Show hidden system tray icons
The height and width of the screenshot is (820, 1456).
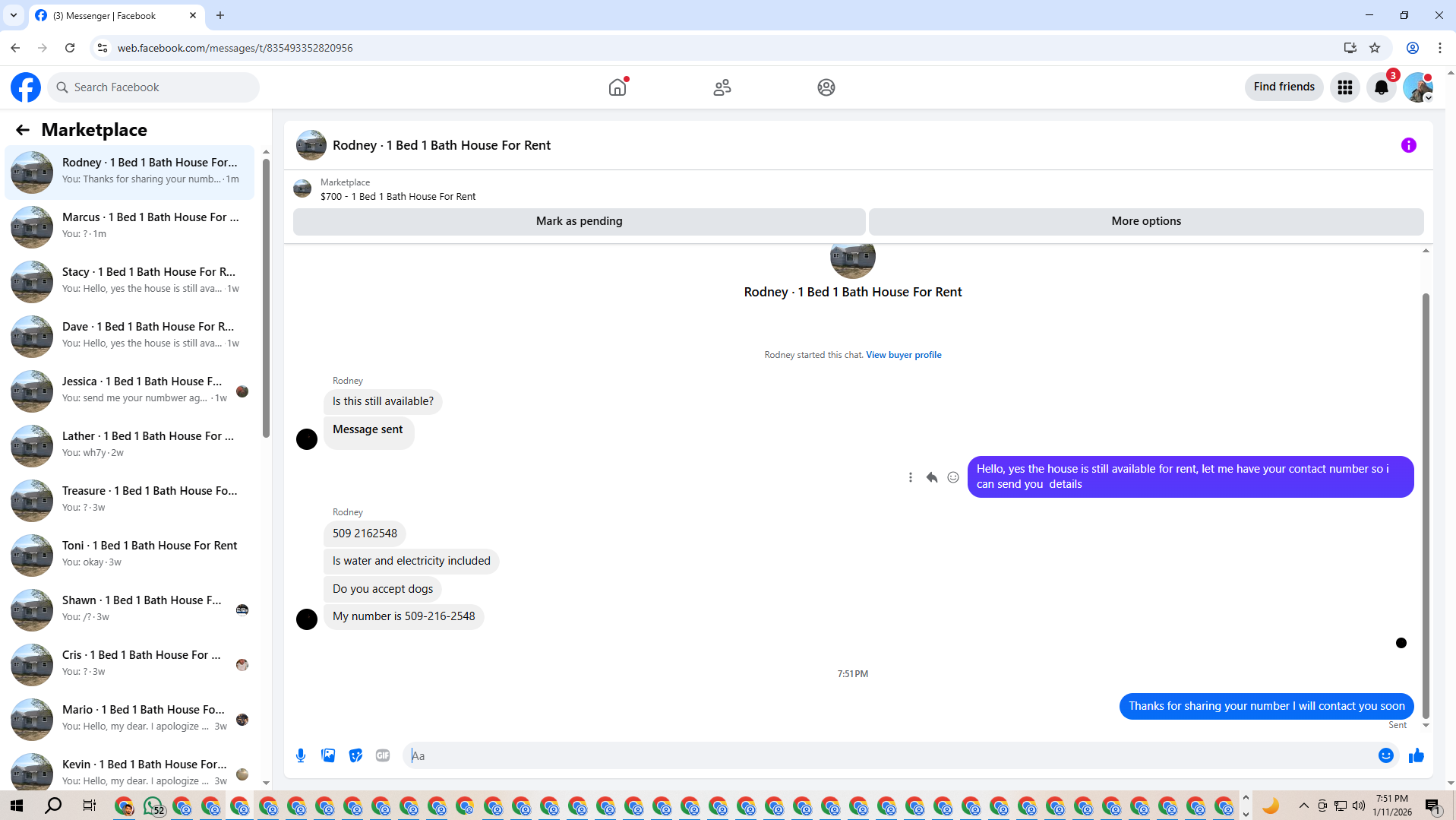[1304, 806]
